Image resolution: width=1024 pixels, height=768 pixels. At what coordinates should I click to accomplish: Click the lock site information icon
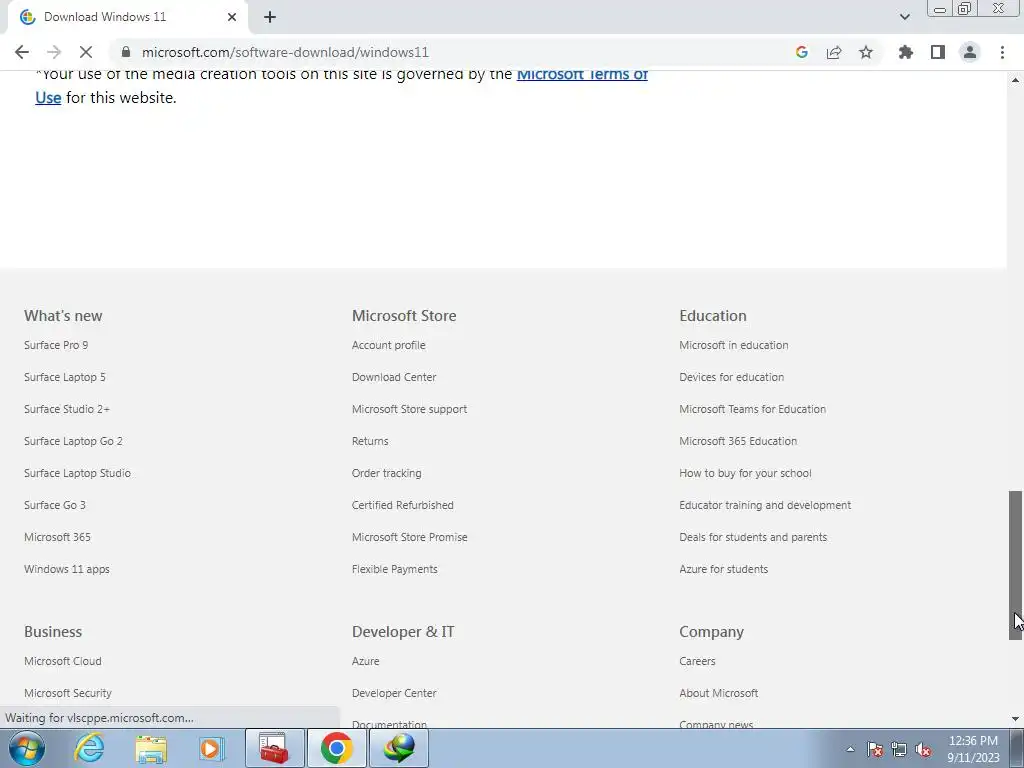click(126, 52)
